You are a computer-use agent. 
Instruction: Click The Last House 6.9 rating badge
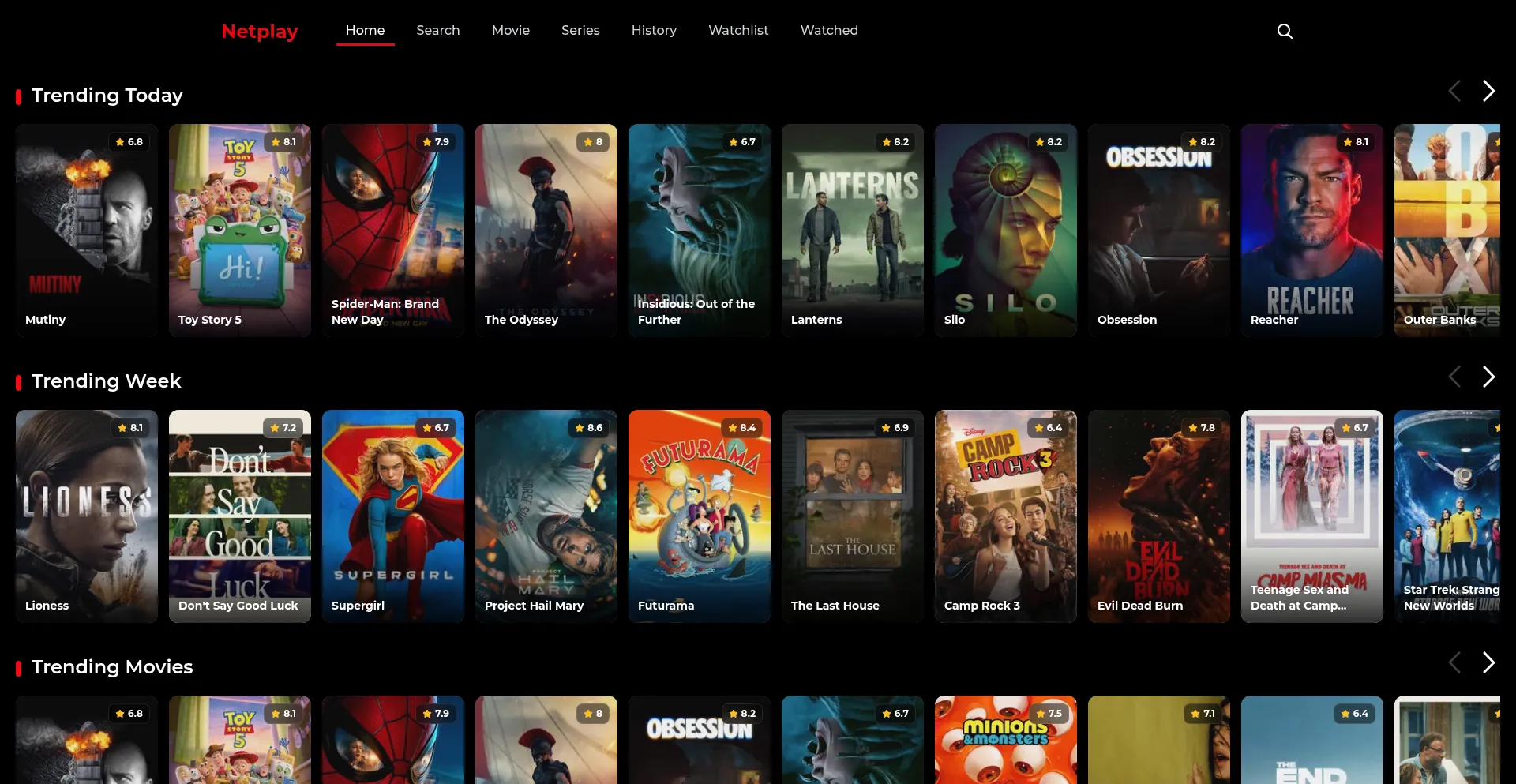(895, 428)
